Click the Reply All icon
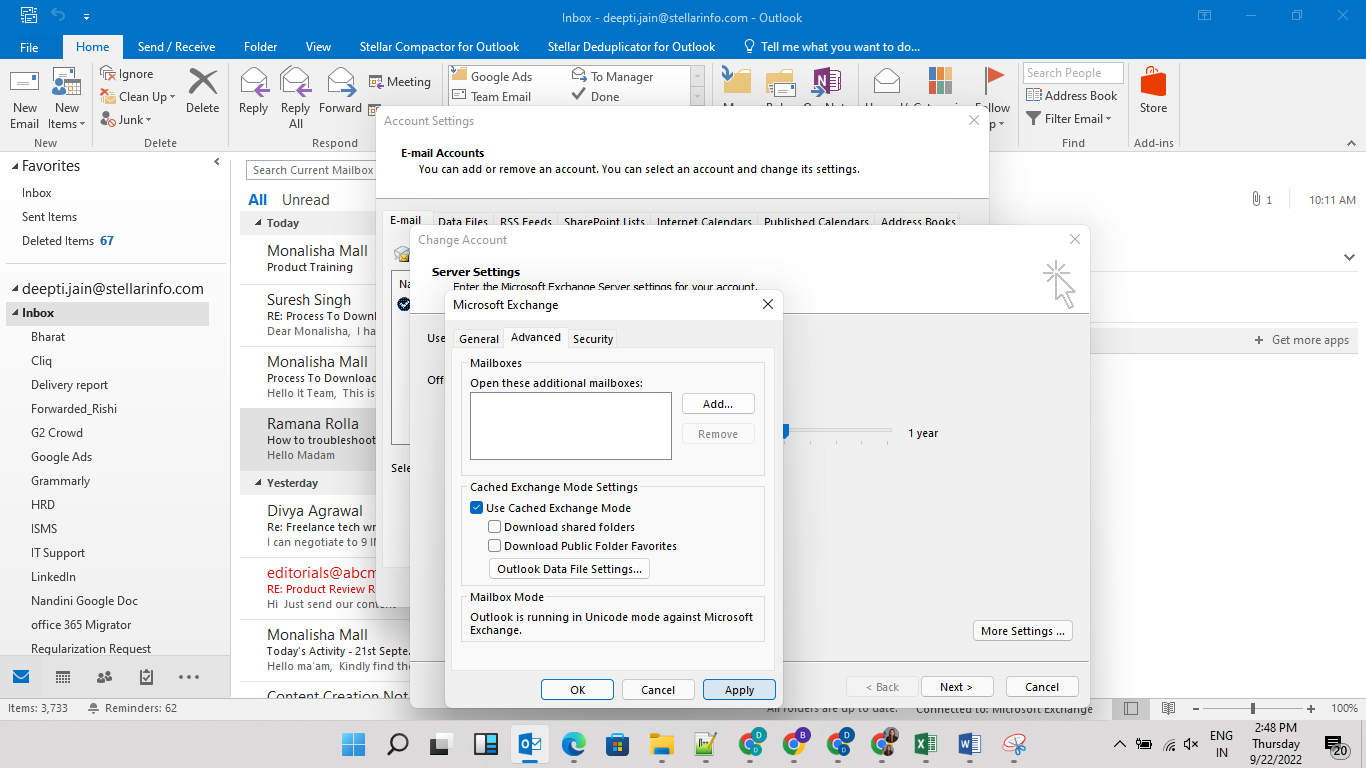 (x=296, y=82)
